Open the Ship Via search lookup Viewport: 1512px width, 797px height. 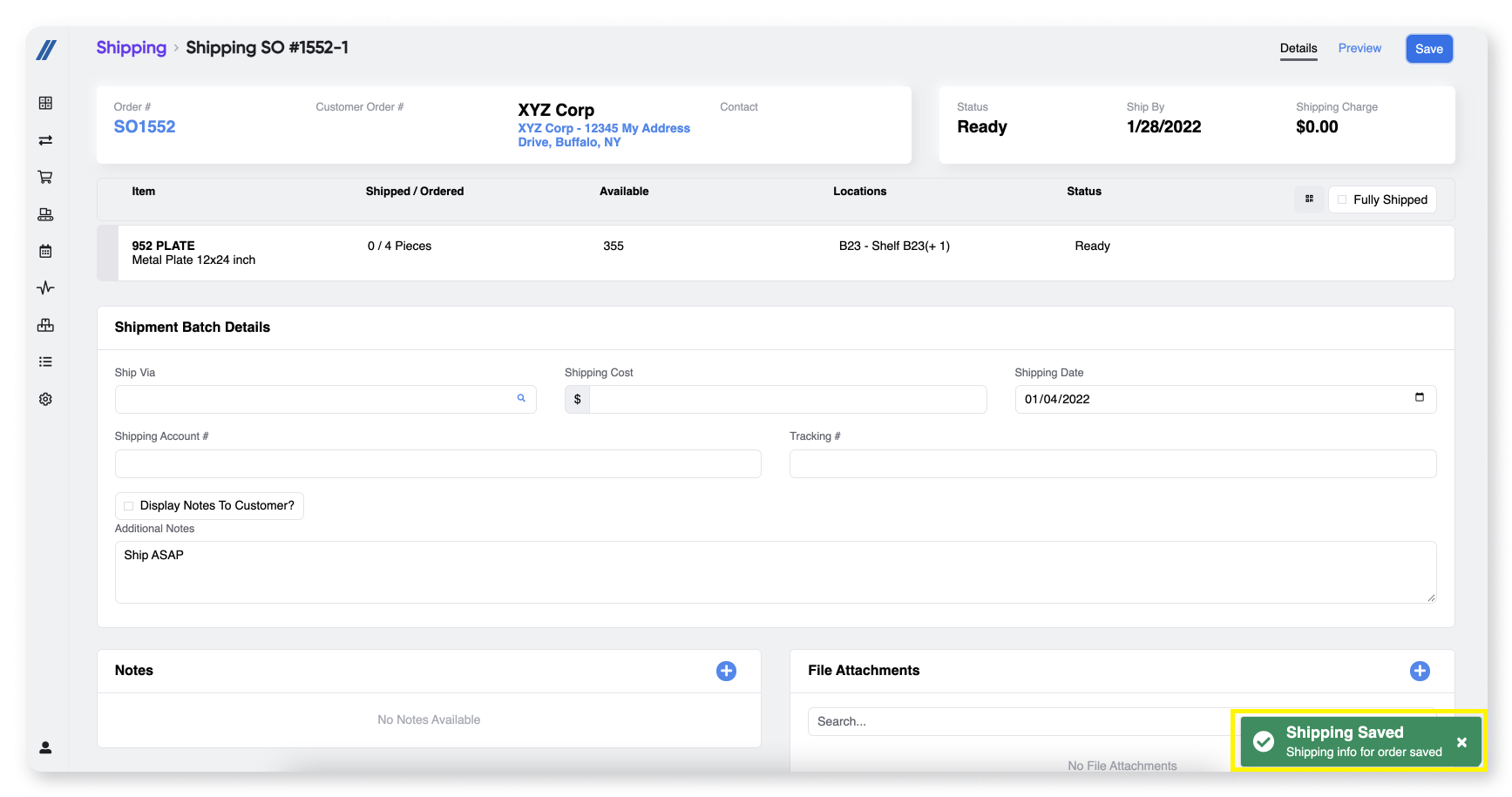click(x=521, y=399)
